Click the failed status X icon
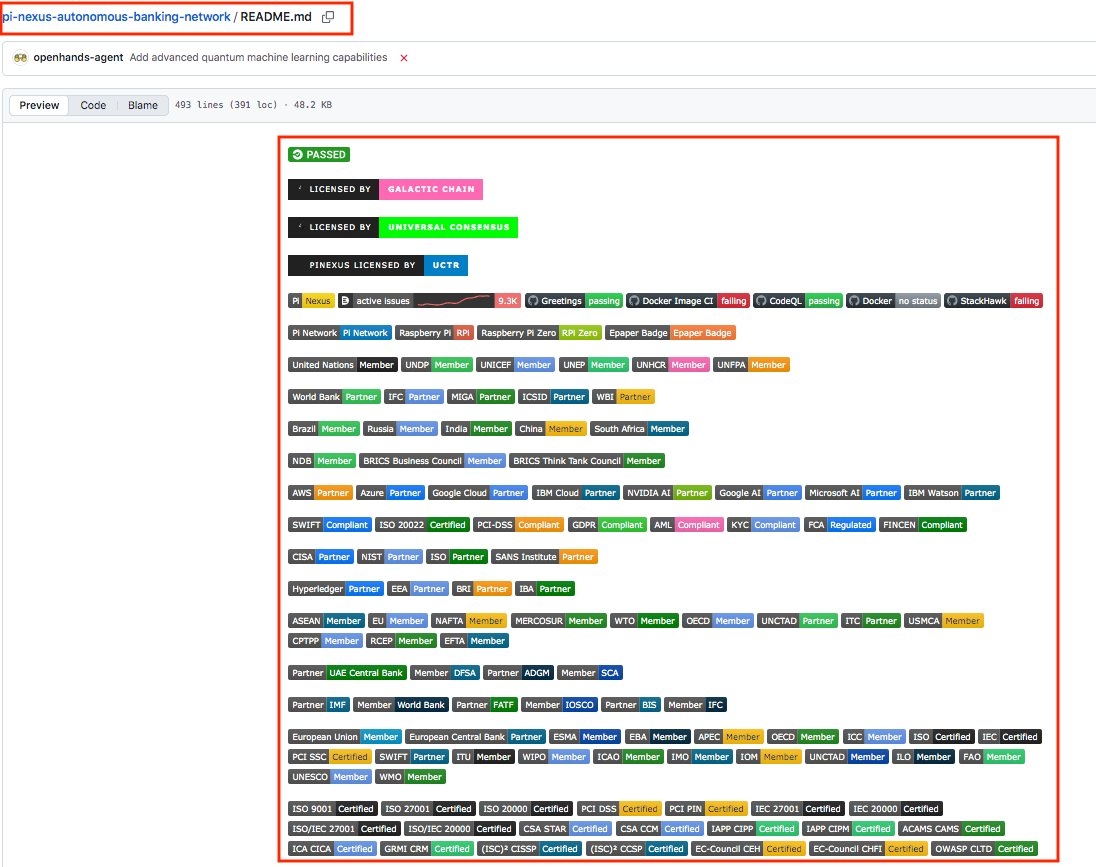 404,58
